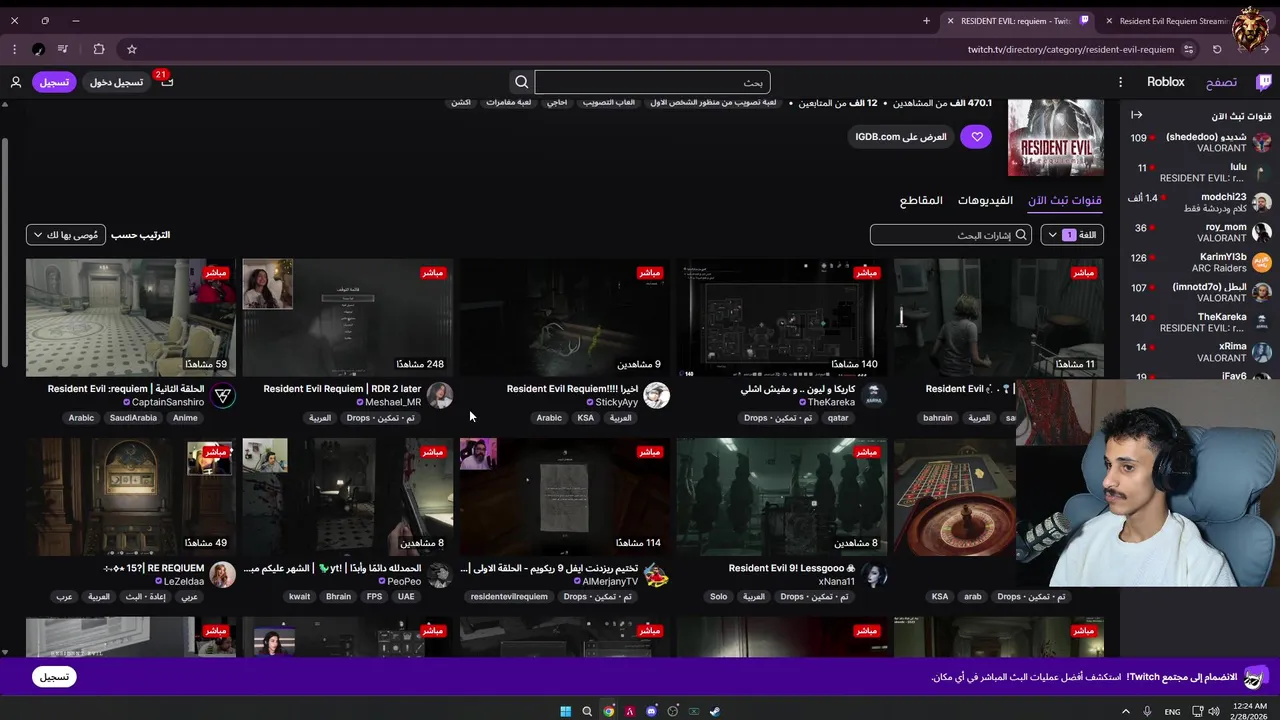The image size is (1280, 720).
Task: Select the SaudiArabia tag
Action: [x=133, y=418]
